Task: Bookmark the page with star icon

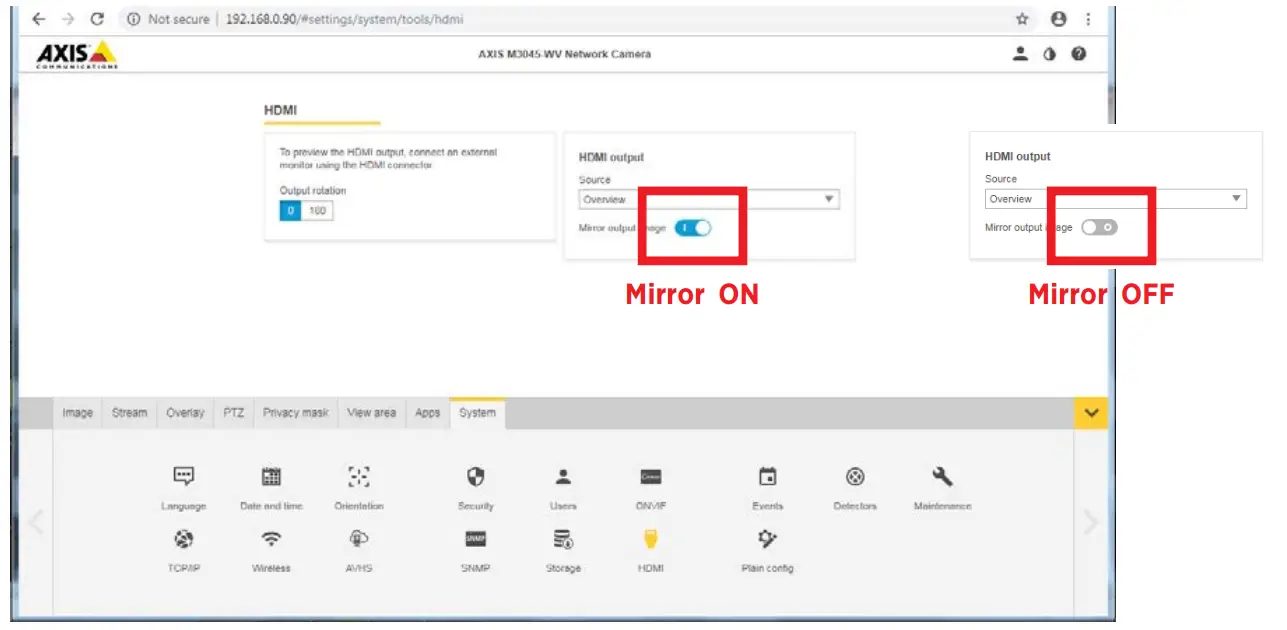Action: (1022, 19)
